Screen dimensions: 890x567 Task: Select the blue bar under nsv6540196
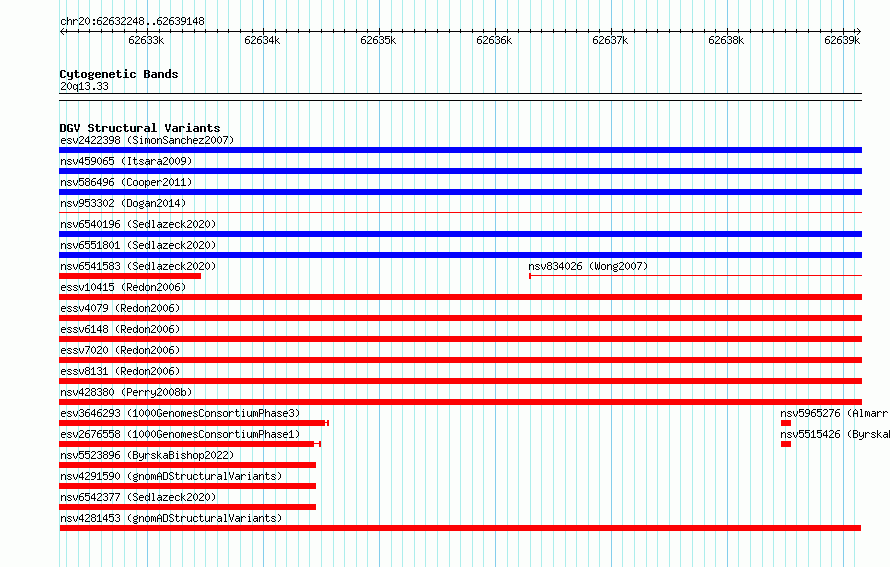click(x=460, y=234)
